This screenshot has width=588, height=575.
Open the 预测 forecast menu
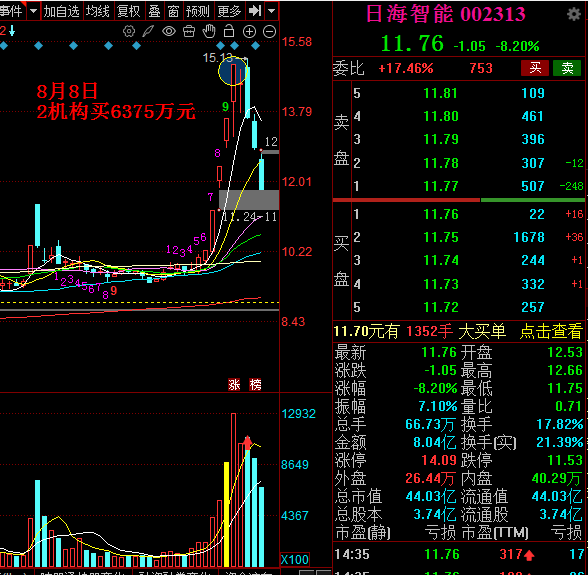pos(198,11)
